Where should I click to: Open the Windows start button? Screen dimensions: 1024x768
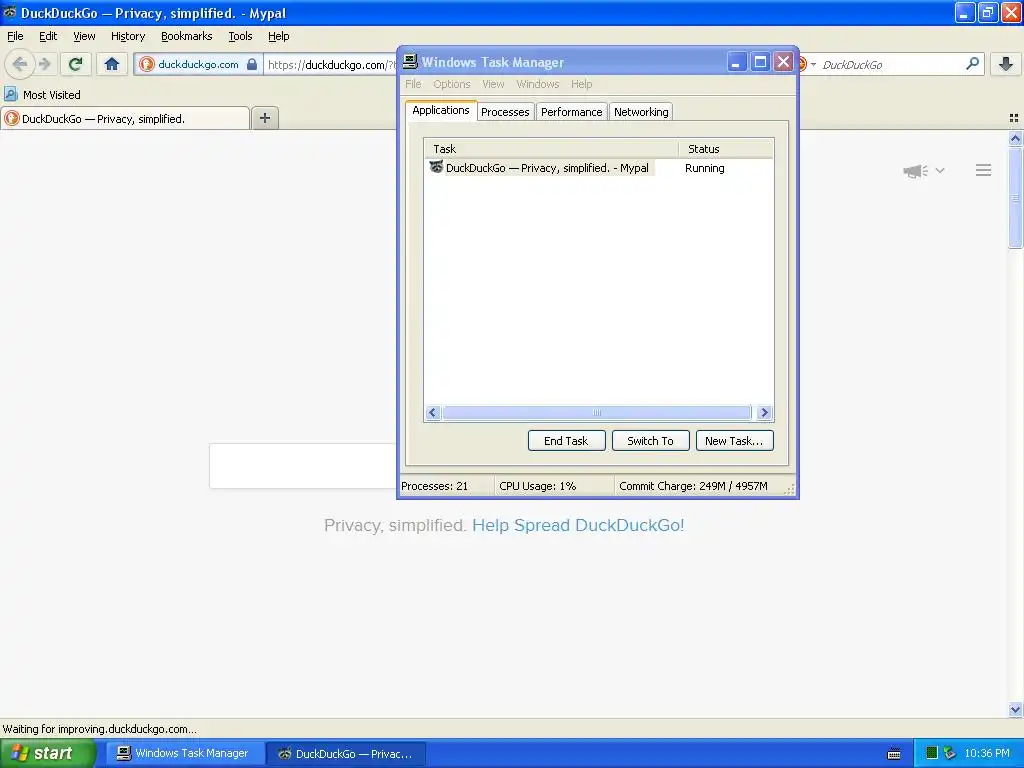point(48,753)
